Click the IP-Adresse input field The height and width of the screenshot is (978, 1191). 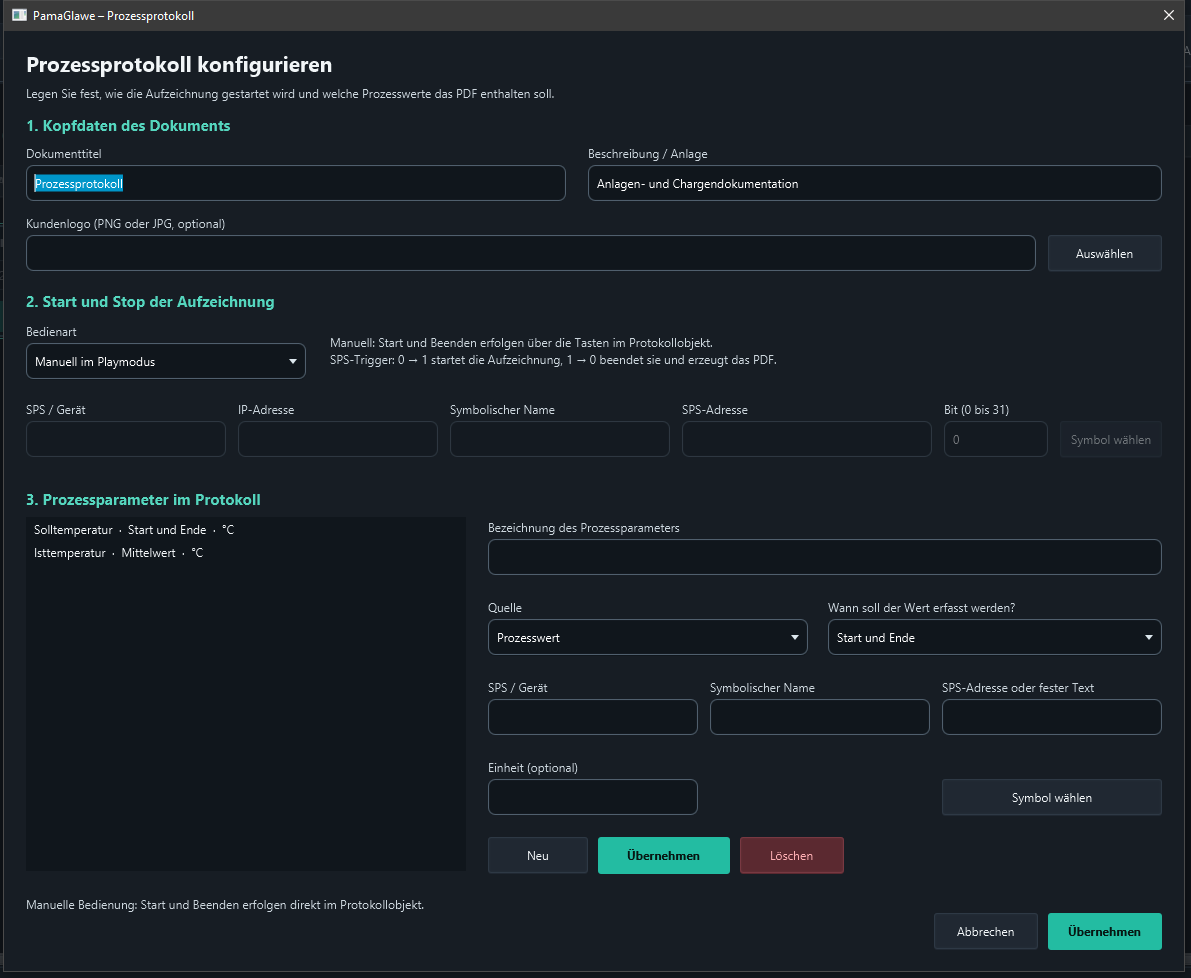tap(337, 439)
